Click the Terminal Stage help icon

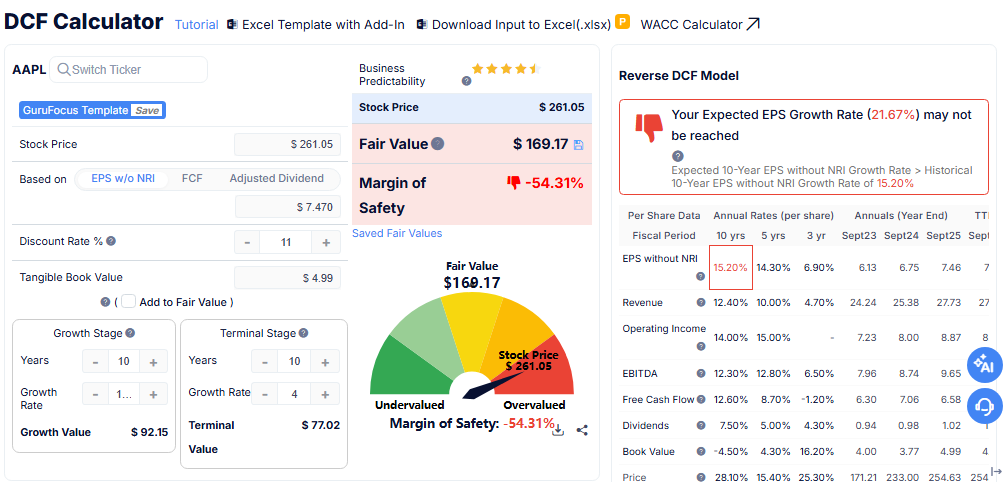(x=303, y=333)
